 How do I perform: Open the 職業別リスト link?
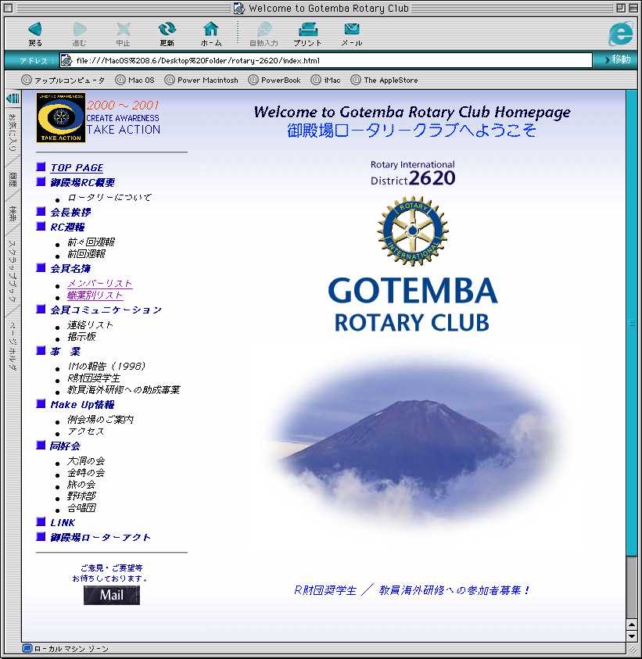click(95, 295)
